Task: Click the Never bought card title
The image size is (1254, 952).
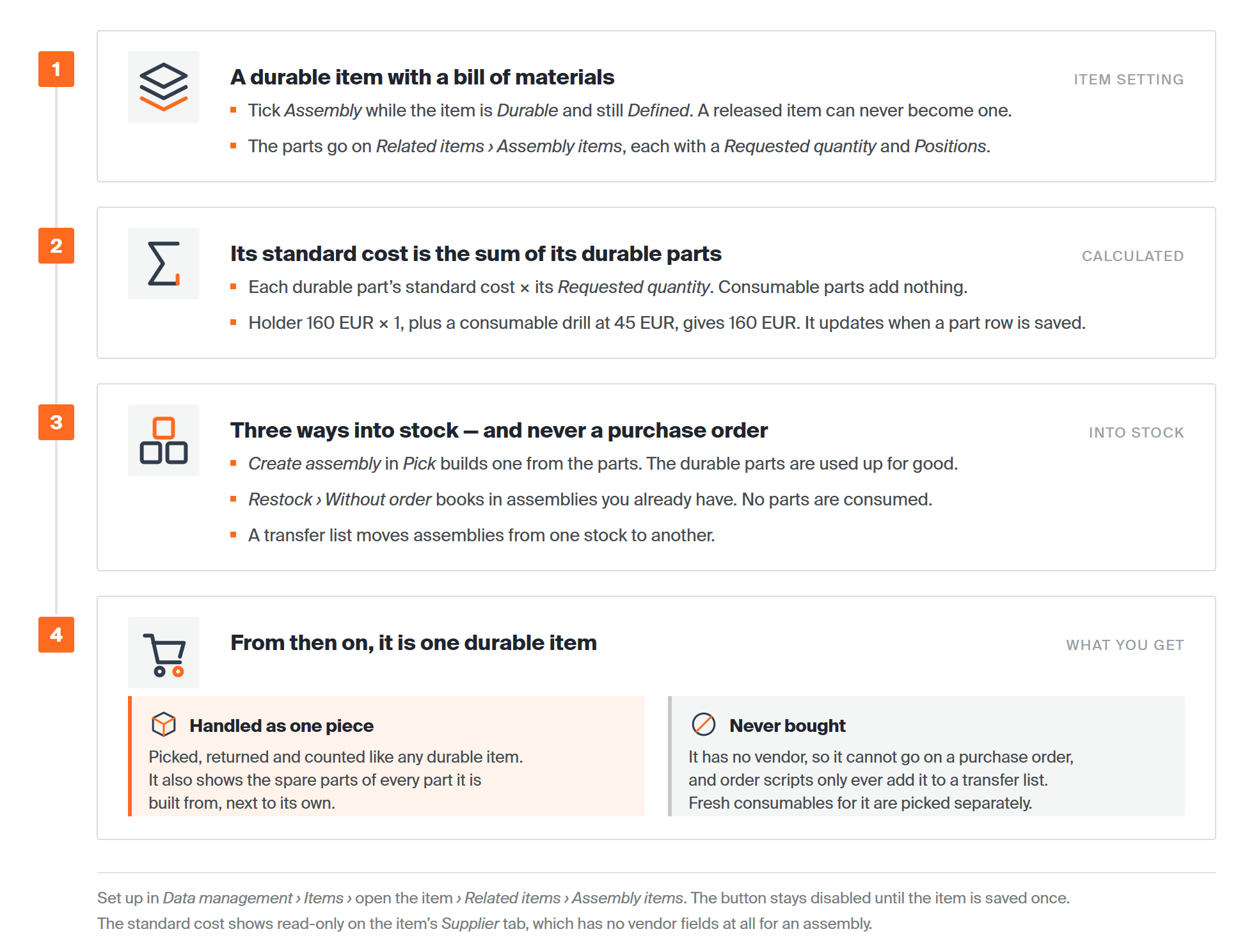Action: click(x=788, y=726)
